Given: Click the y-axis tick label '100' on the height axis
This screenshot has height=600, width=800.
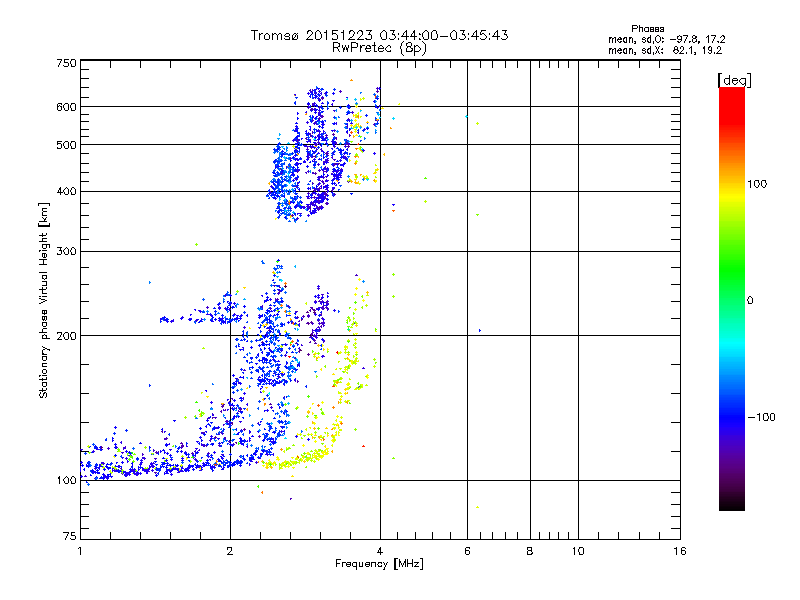Looking at the screenshot, I should coord(67,480).
